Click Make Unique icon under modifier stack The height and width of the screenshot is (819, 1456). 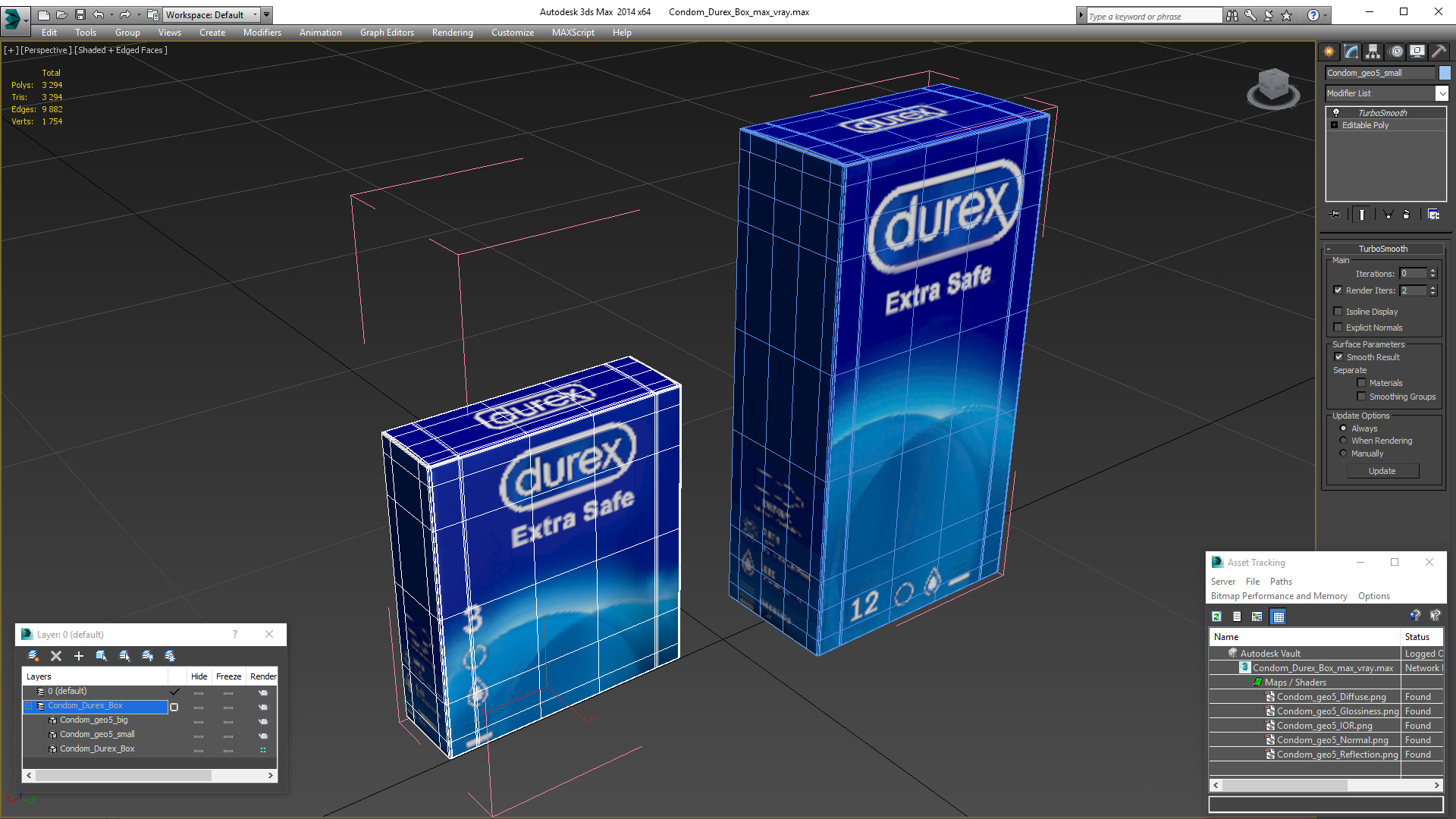click(x=1388, y=215)
